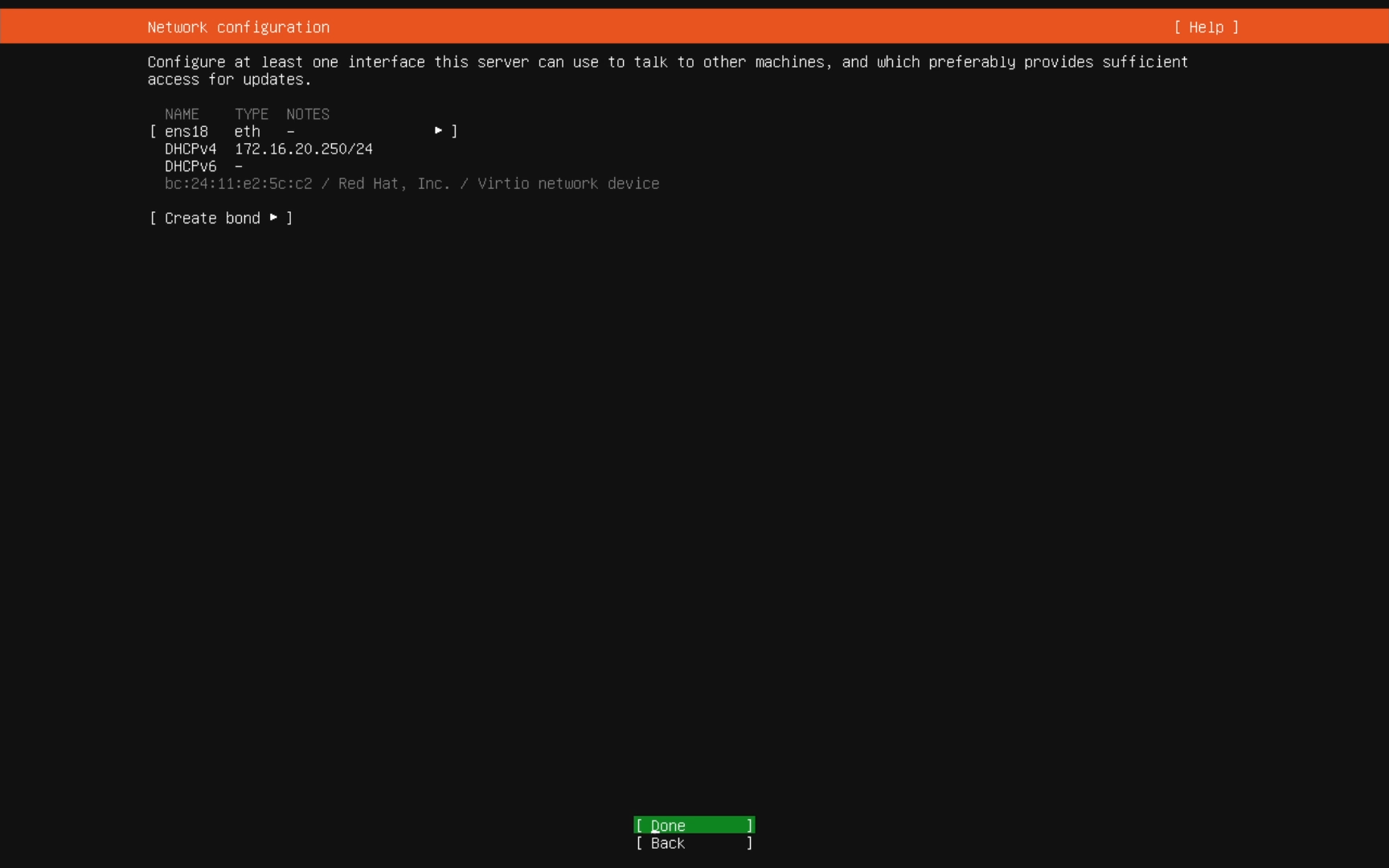The height and width of the screenshot is (868, 1389).
Task: Click the TYPE column header
Action: coord(252,113)
